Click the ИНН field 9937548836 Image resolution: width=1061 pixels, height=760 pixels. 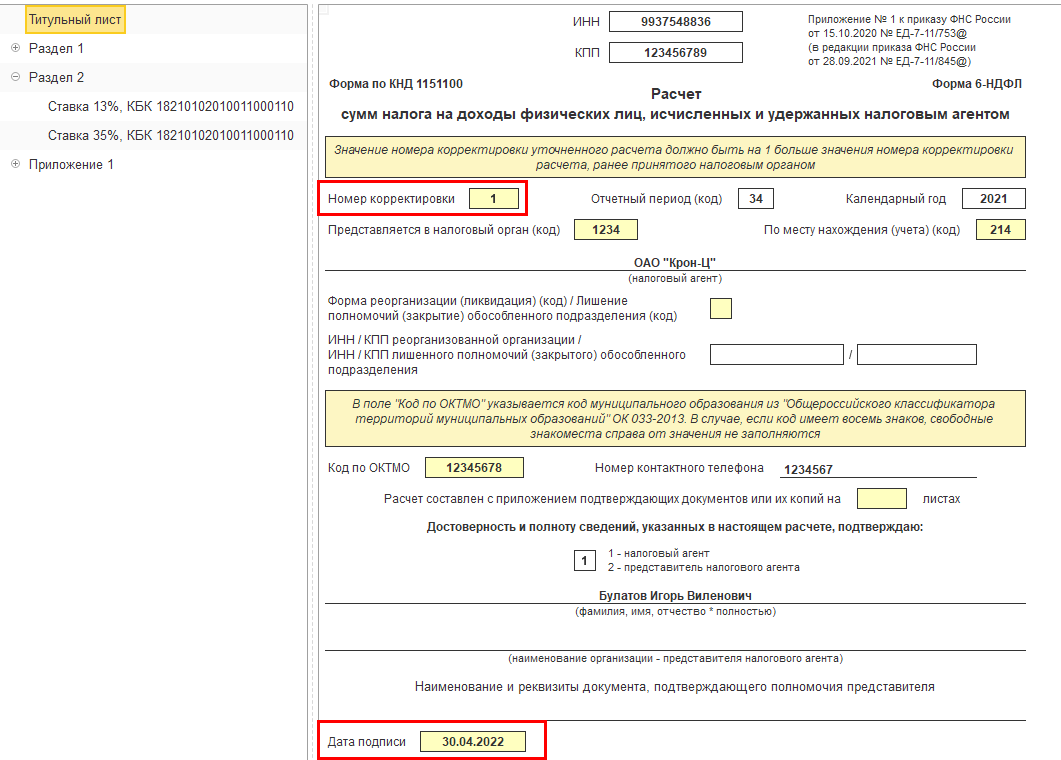(x=675, y=22)
